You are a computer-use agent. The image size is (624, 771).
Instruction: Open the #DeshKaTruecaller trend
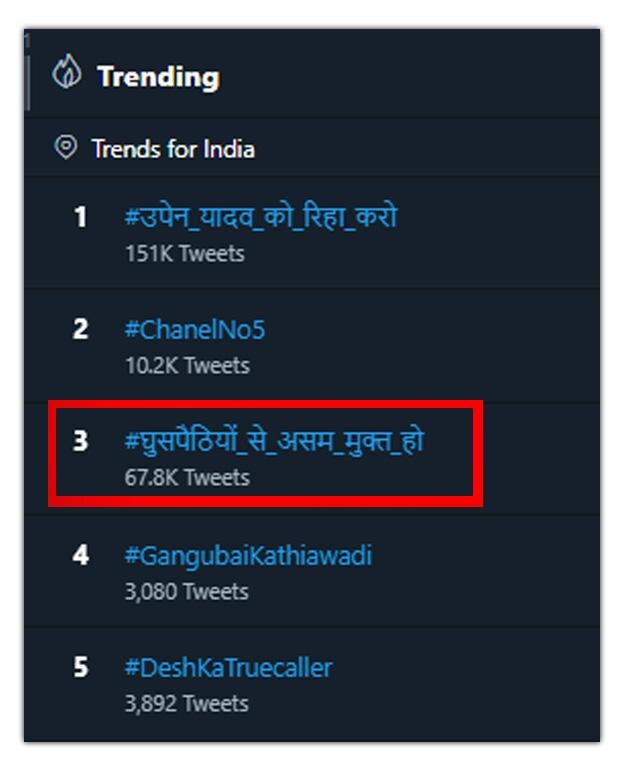coord(228,667)
